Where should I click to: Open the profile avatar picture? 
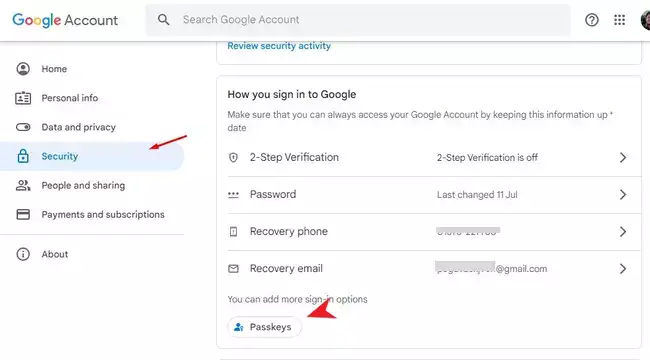pyautogui.click(x=645, y=19)
